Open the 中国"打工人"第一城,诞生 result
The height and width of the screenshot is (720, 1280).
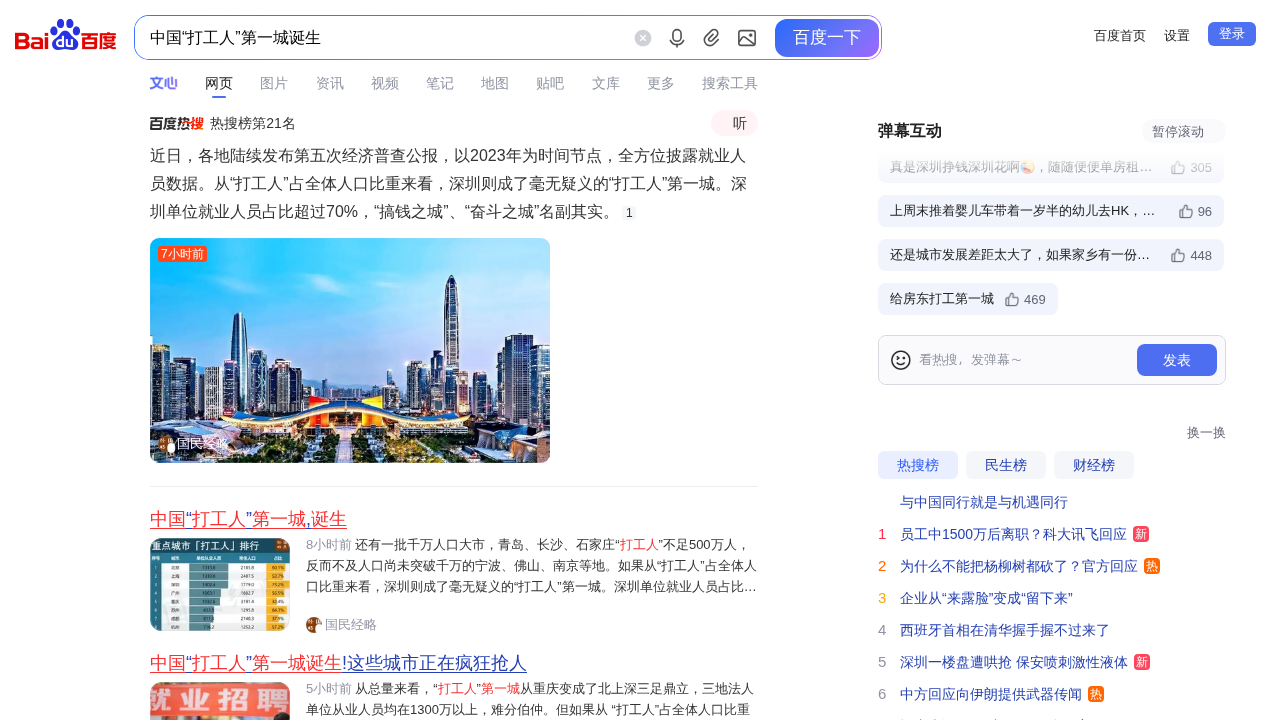click(248, 519)
